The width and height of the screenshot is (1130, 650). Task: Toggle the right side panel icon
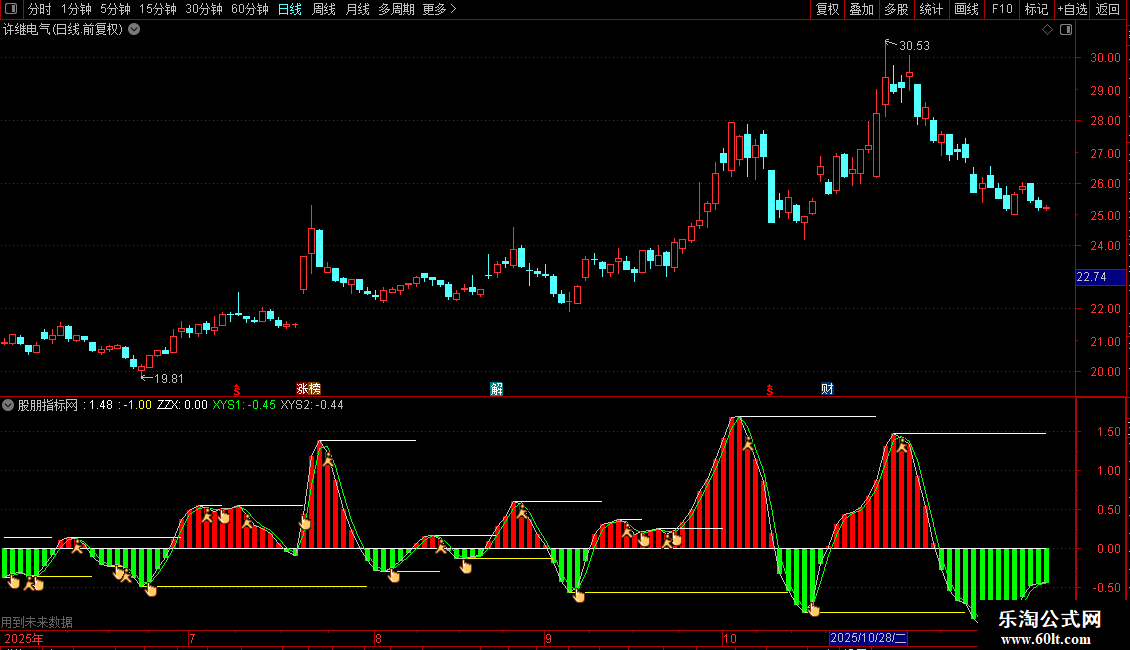coord(1066,30)
